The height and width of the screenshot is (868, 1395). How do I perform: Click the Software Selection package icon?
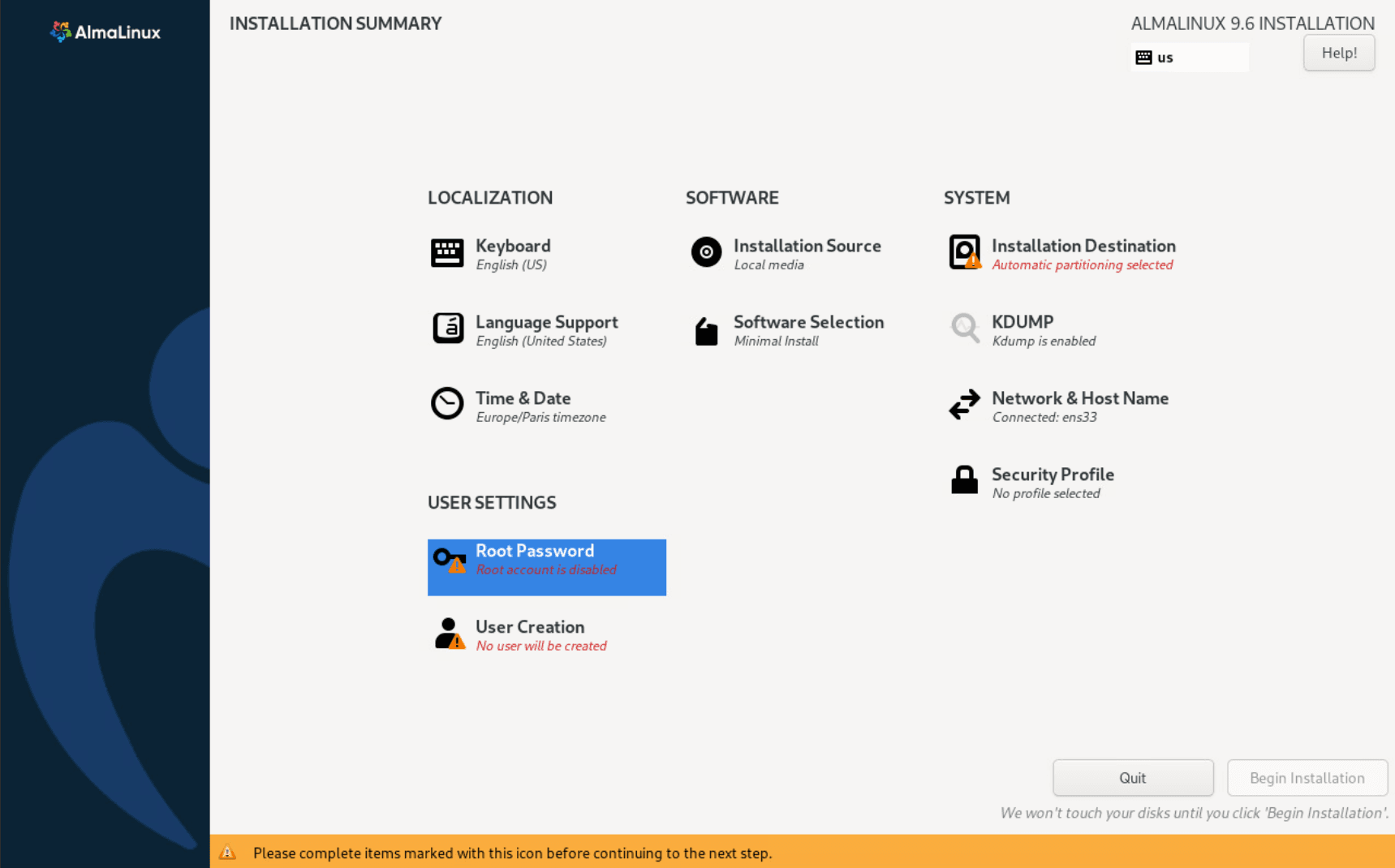(x=706, y=331)
